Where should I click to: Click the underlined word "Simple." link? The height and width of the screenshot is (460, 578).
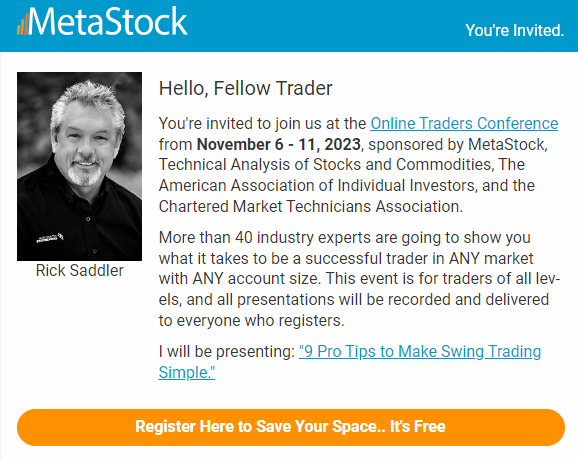(187, 372)
